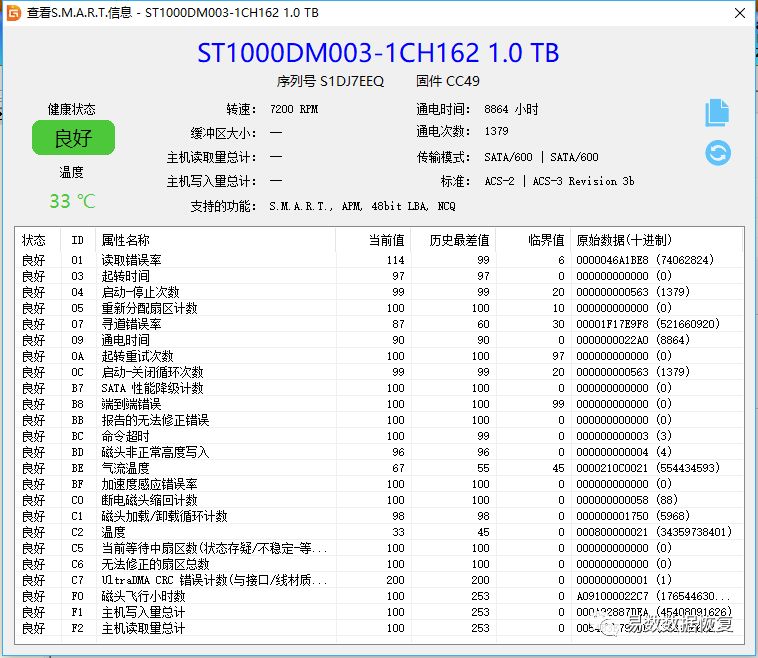The image size is (758, 658).
Task: Select the 当前等待中扇区数 row
Action: pyautogui.click(x=379, y=548)
